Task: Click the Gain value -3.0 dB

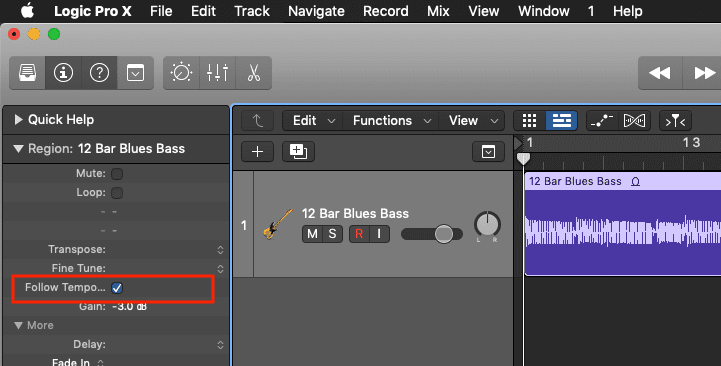Action: [x=129, y=307]
